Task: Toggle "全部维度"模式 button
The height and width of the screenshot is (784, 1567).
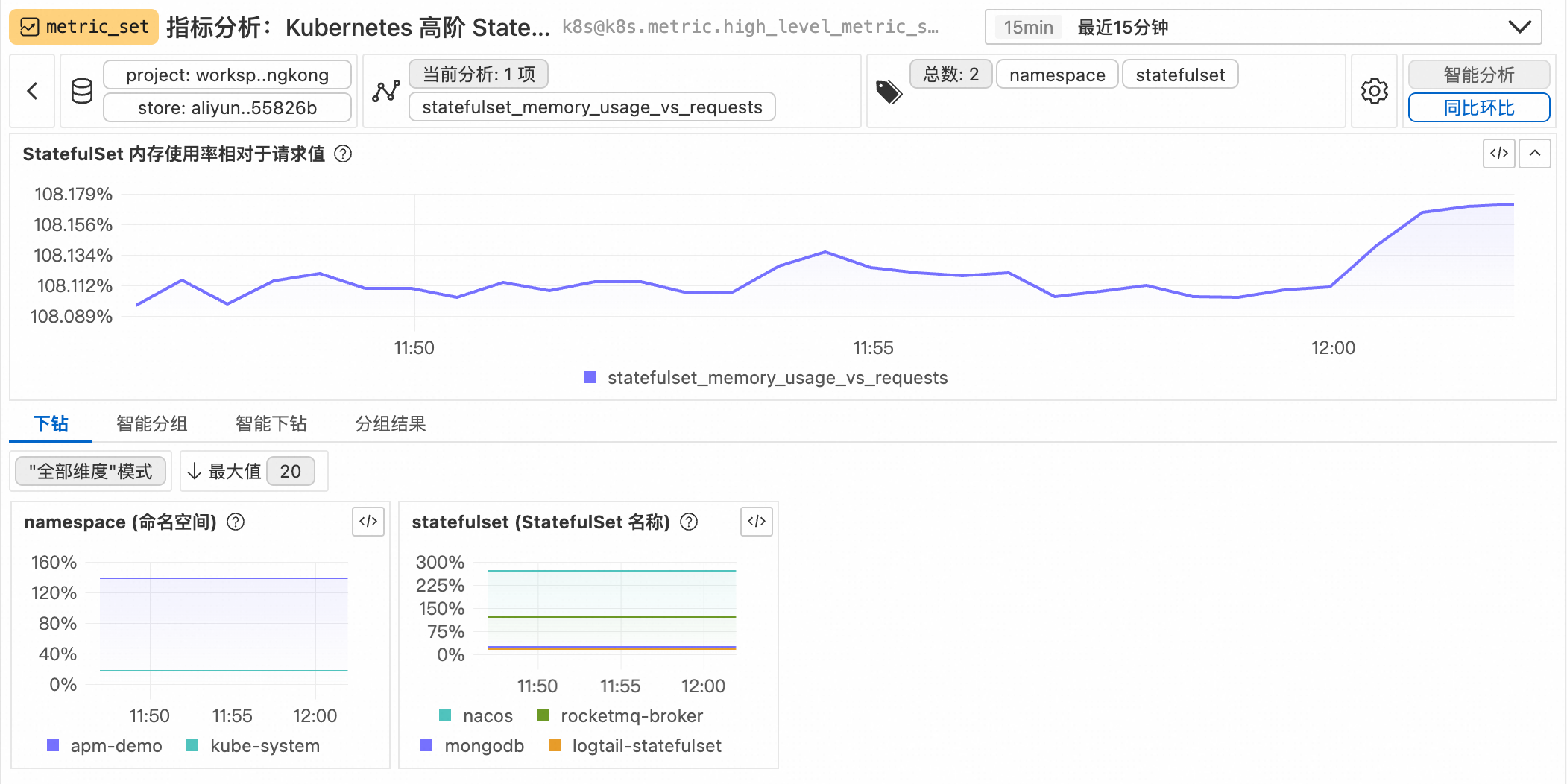Action: point(91,471)
